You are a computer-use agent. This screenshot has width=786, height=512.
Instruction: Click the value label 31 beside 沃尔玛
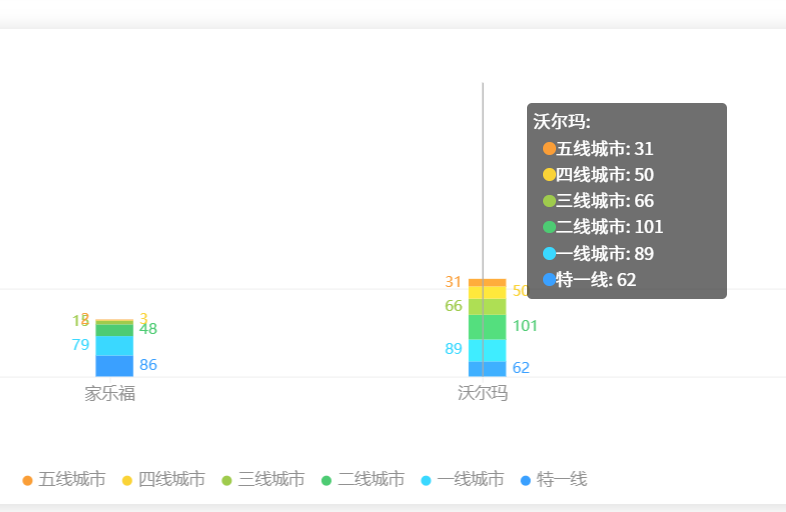[453, 282]
